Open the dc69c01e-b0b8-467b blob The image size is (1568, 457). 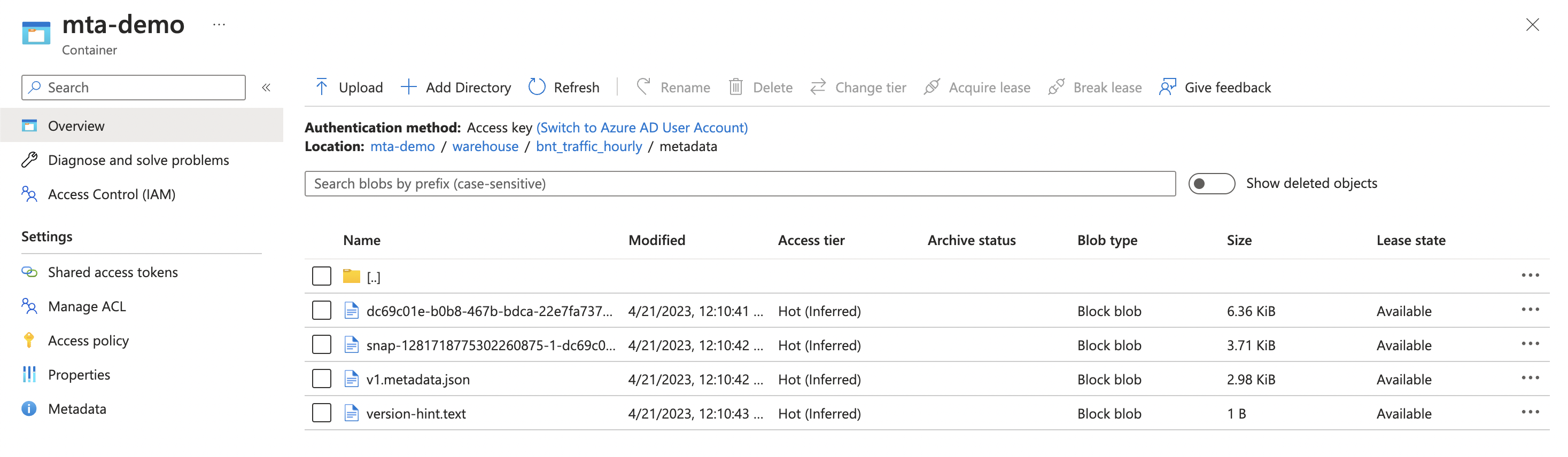[489, 311]
